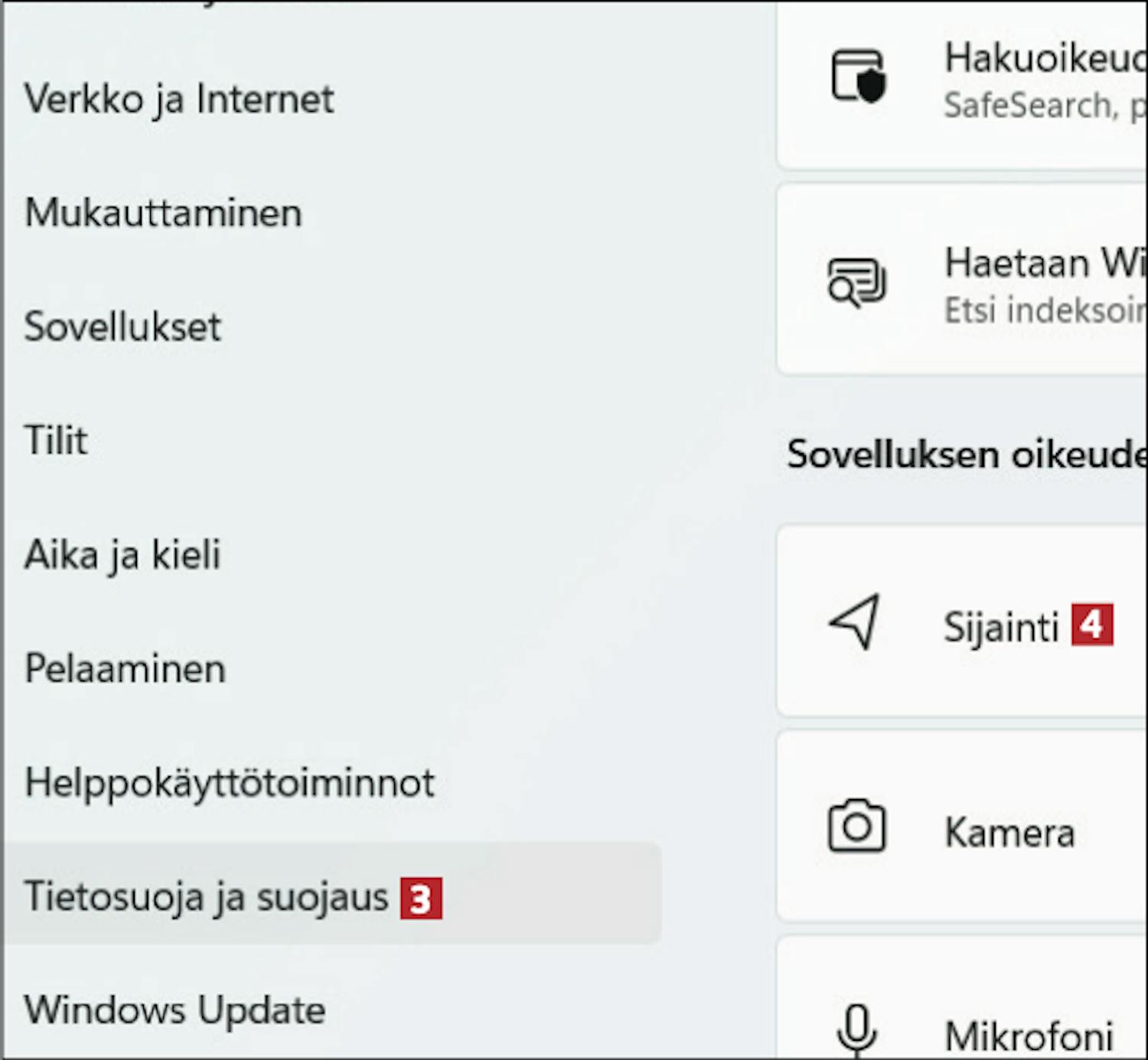Viewport: 1148px width, 1060px height.
Task: Click the Haetaan Windowsista search icon
Action: (x=857, y=282)
